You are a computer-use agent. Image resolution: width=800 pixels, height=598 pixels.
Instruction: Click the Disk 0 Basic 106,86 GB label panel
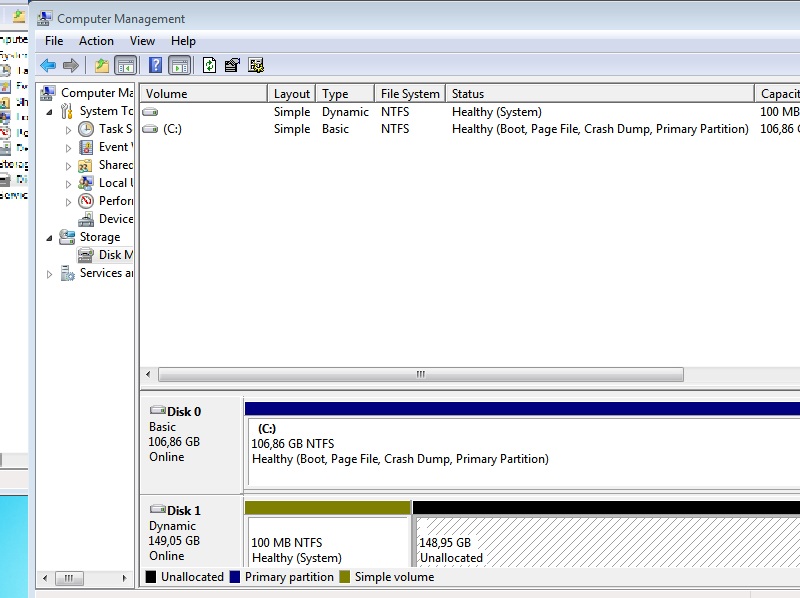[x=192, y=443]
